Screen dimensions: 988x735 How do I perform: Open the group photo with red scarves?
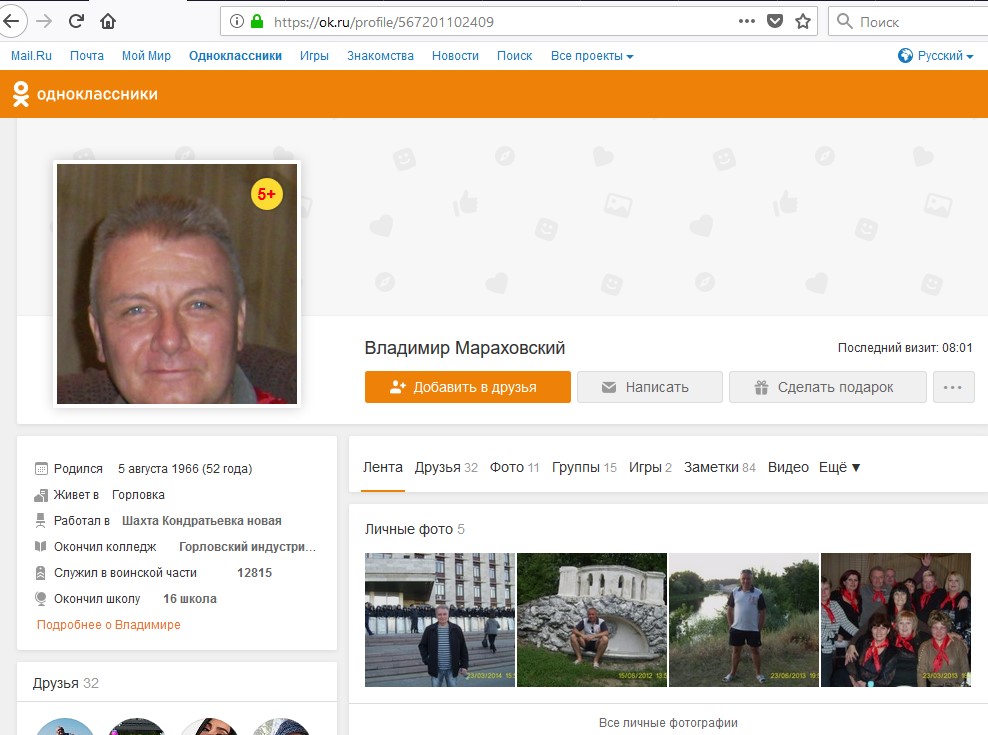coord(895,619)
